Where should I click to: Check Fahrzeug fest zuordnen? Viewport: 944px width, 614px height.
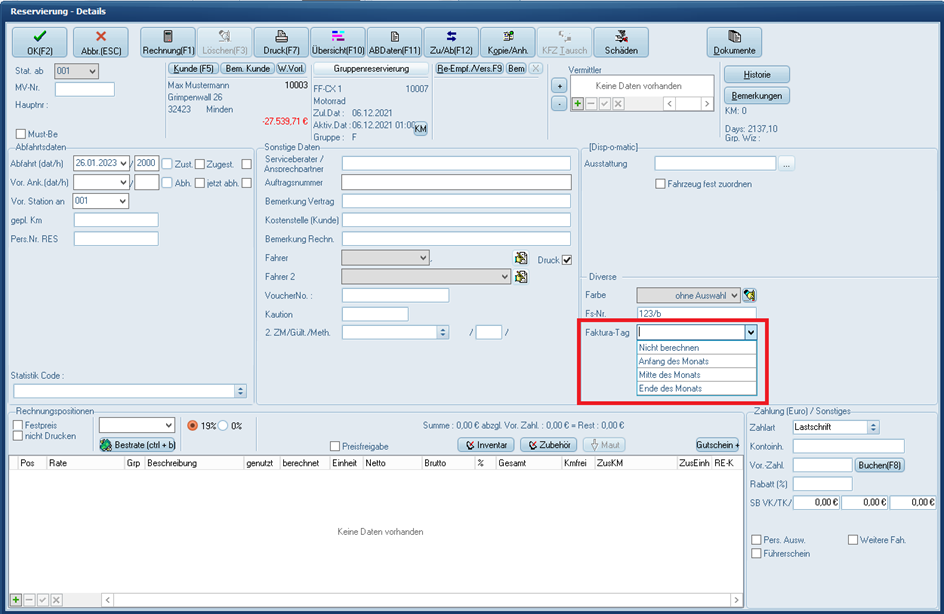click(x=660, y=184)
